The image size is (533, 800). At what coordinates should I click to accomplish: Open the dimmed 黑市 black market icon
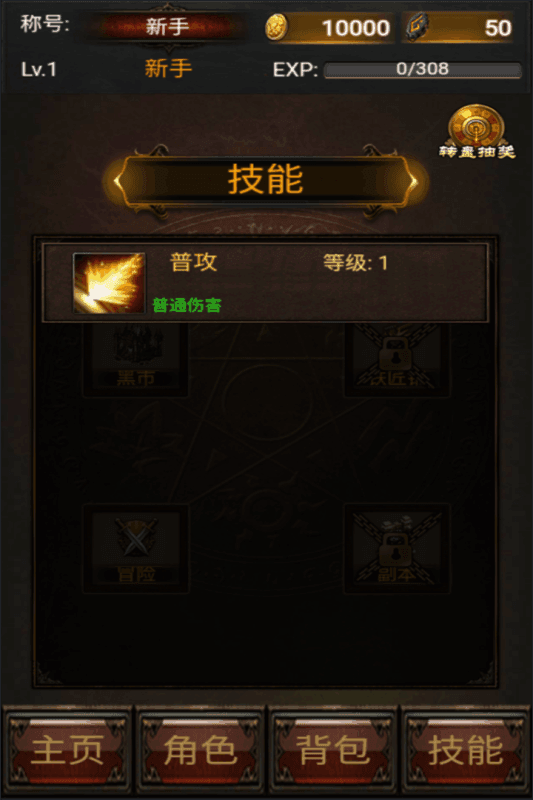click(136, 359)
